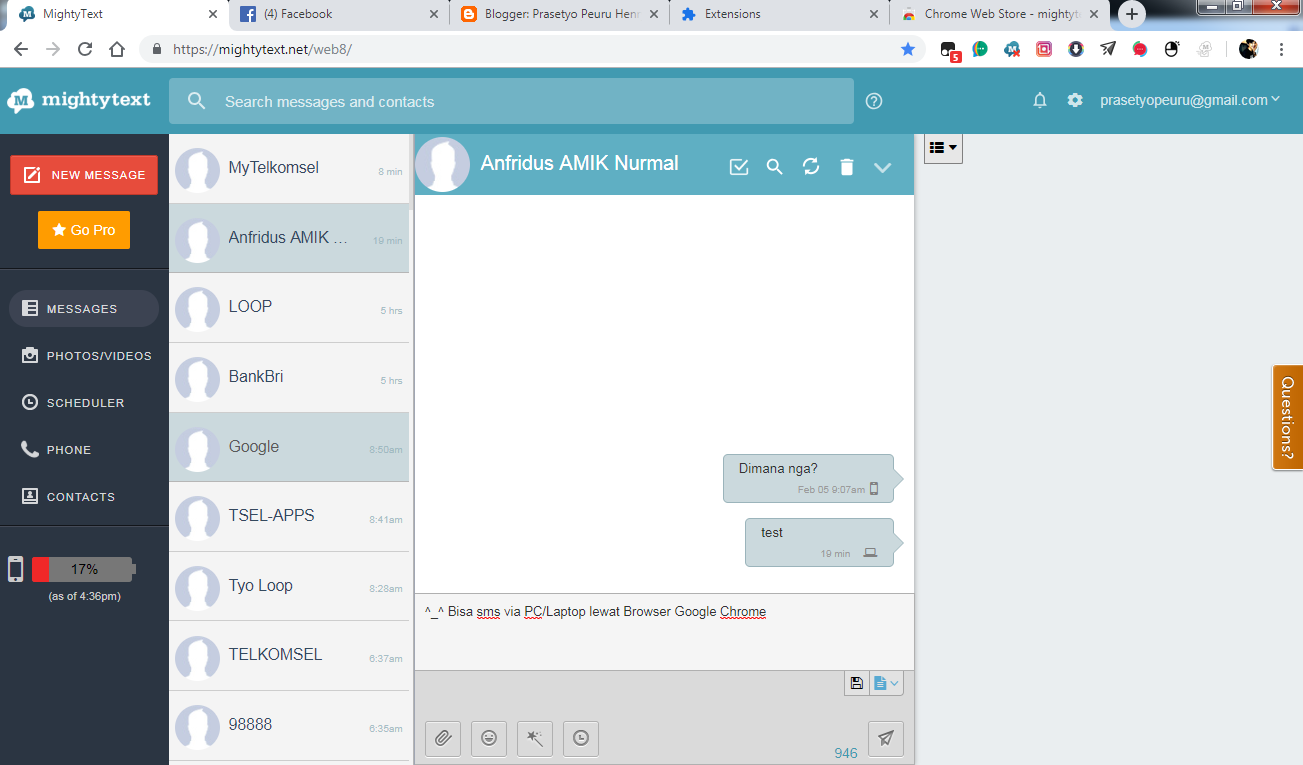Attach a file with the paperclip icon
Screen dimensions: 1303x765
pos(443,738)
